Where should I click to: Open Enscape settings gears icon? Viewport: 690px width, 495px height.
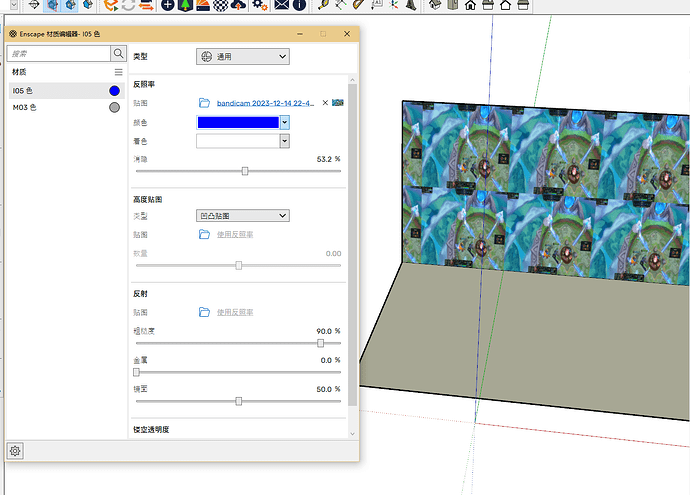point(260,5)
